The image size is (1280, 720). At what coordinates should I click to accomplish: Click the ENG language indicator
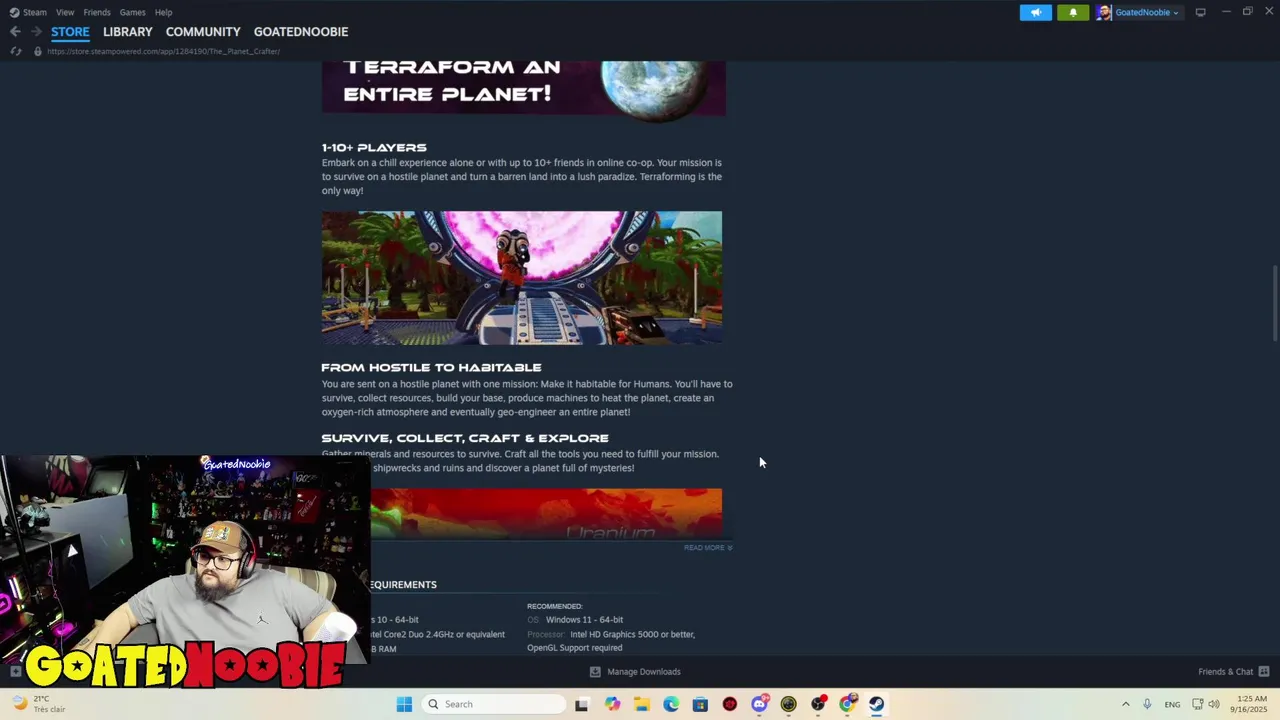pos(1172,704)
